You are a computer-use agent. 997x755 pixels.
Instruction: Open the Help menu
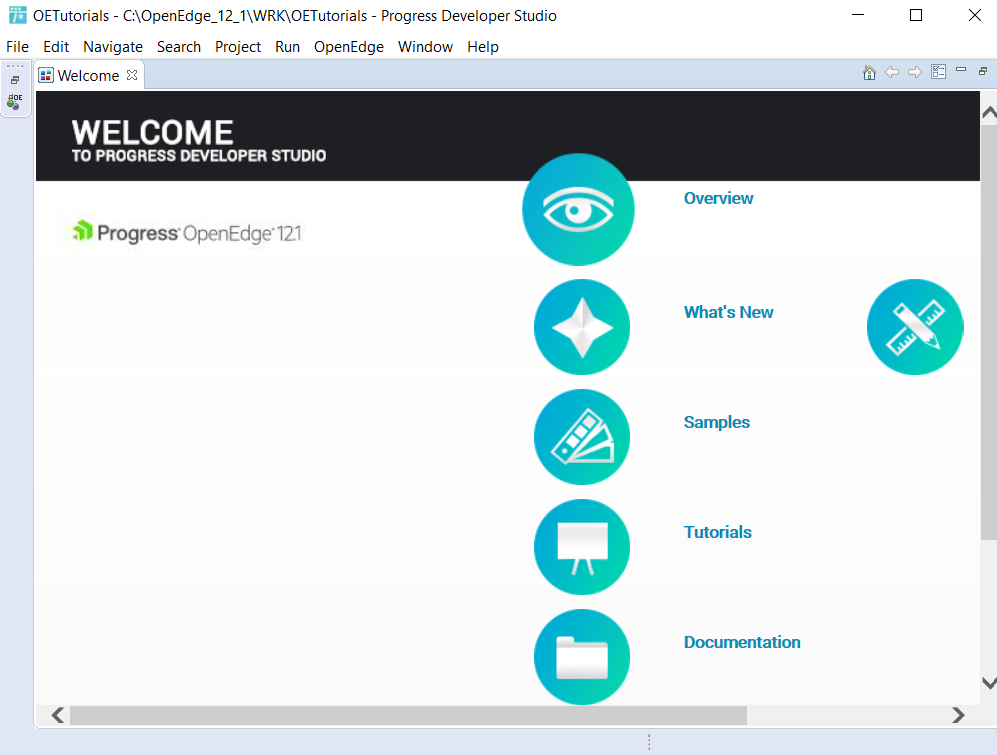(x=483, y=47)
